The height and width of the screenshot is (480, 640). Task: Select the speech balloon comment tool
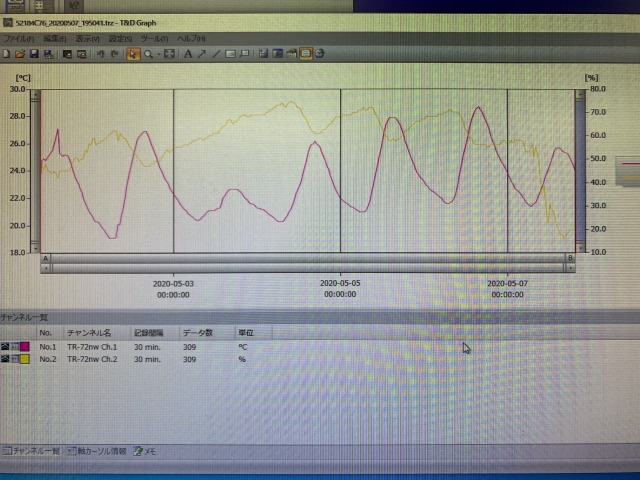click(x=244, y=54)
